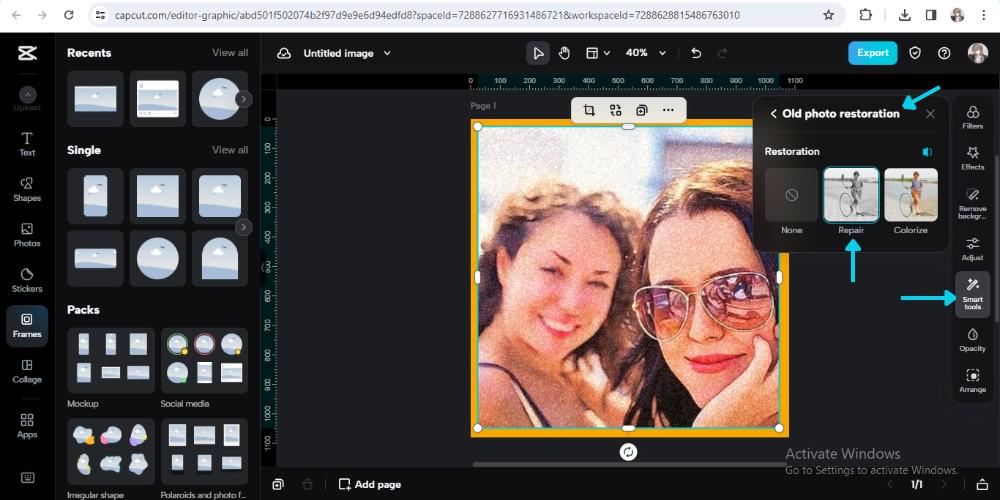
Task: Open the 40% zoom level dropdown
Action: [645, 54]
